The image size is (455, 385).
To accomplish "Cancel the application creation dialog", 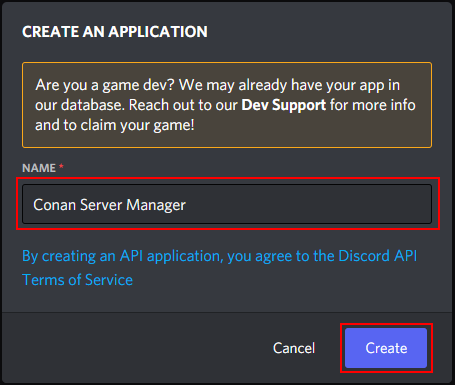I will click(294, 348).
